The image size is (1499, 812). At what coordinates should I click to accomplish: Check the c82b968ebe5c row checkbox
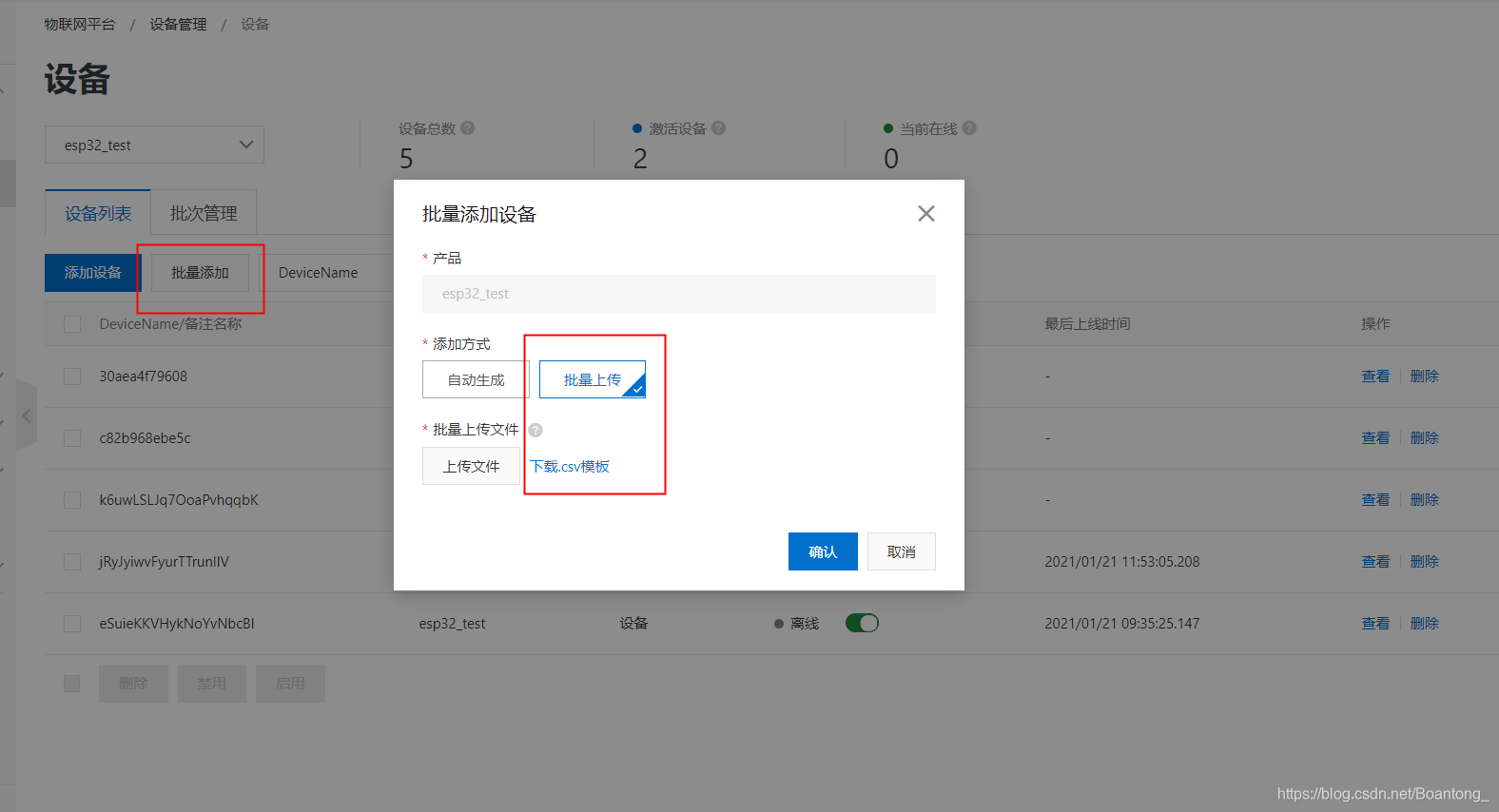[72, 438]
